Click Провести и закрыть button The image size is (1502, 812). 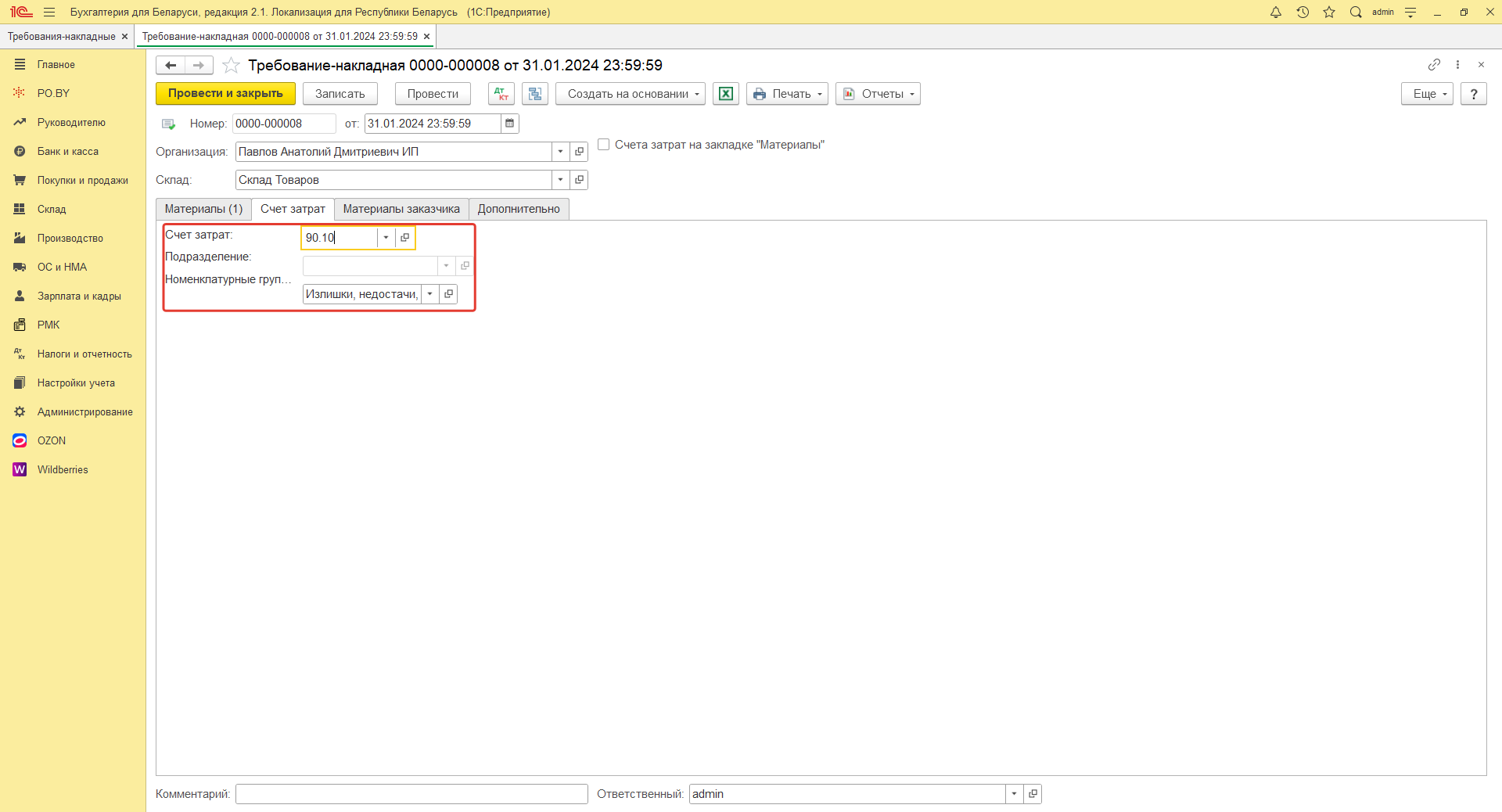click(x=225, y=94)
